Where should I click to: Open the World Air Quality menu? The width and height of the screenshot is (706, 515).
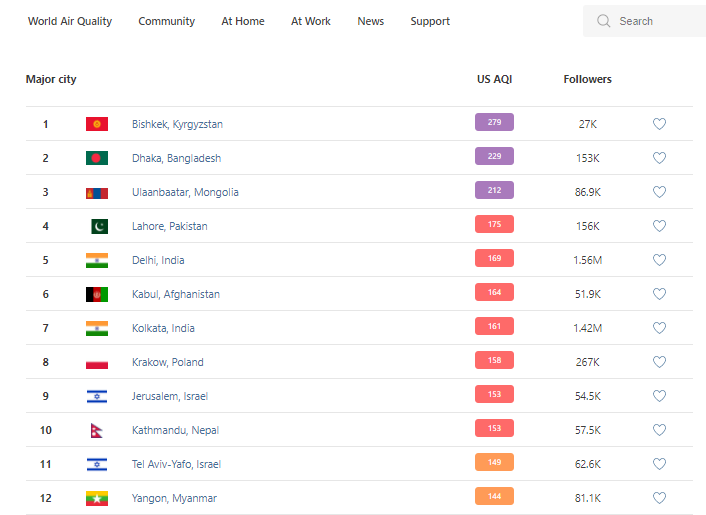click(70, 21)
